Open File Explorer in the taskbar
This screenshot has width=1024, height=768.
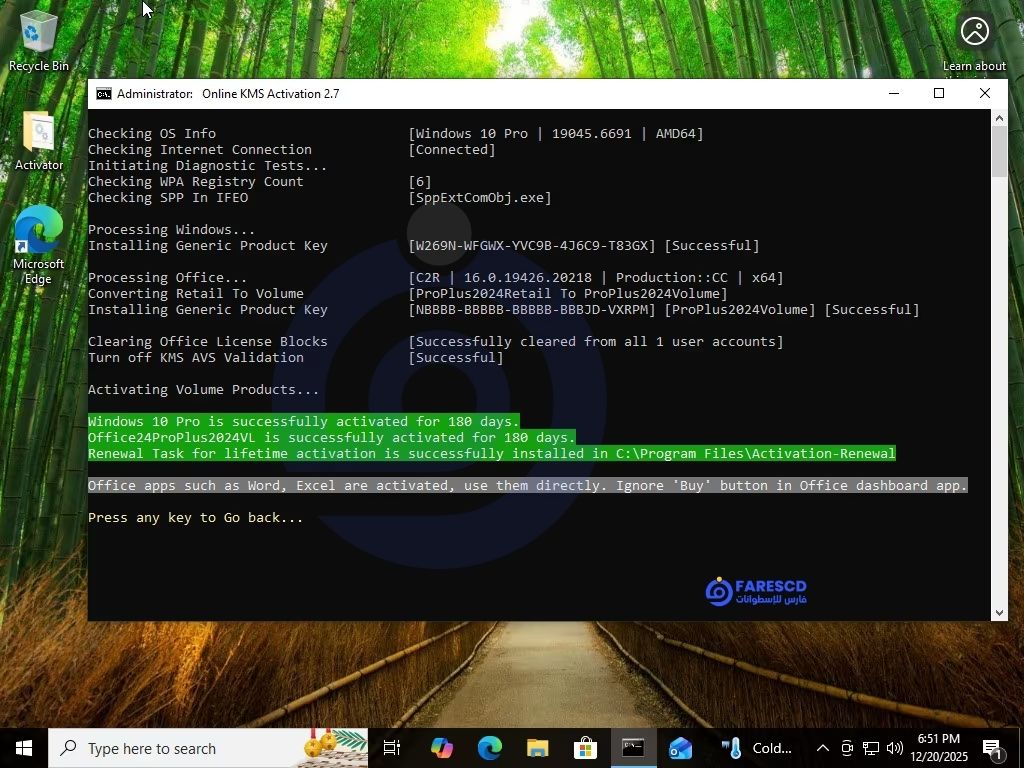[538, 748]
